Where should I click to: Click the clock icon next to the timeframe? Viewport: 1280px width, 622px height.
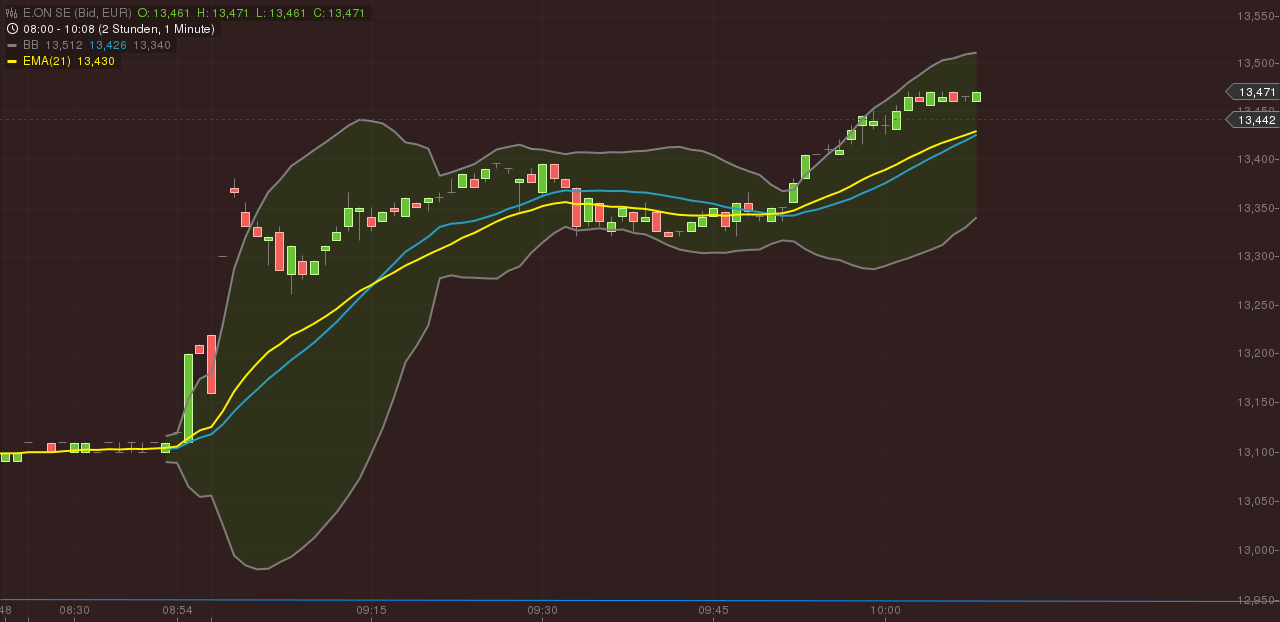(x=12, y=29)
